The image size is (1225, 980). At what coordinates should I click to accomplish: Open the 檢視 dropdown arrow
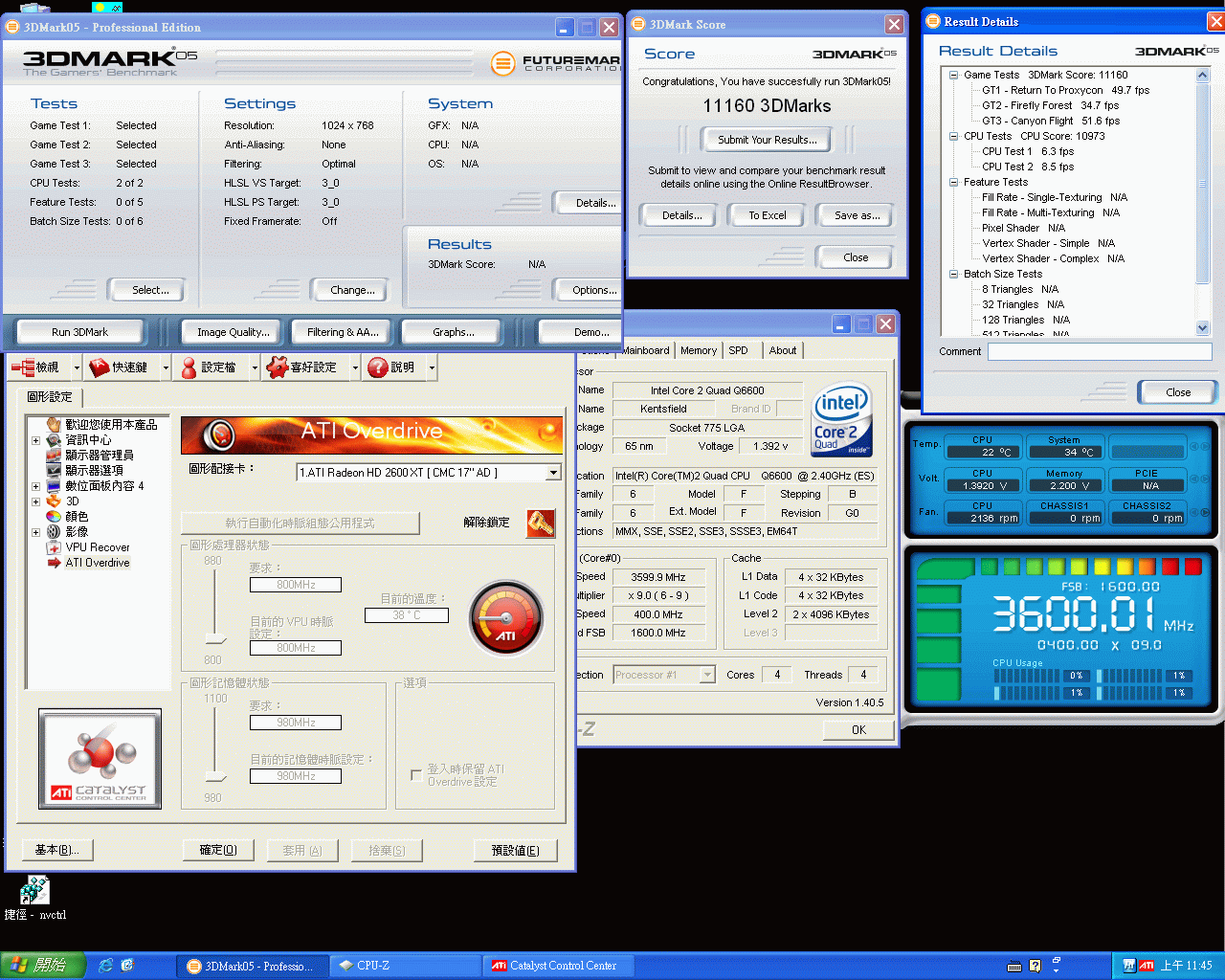[x=77, y=367]
